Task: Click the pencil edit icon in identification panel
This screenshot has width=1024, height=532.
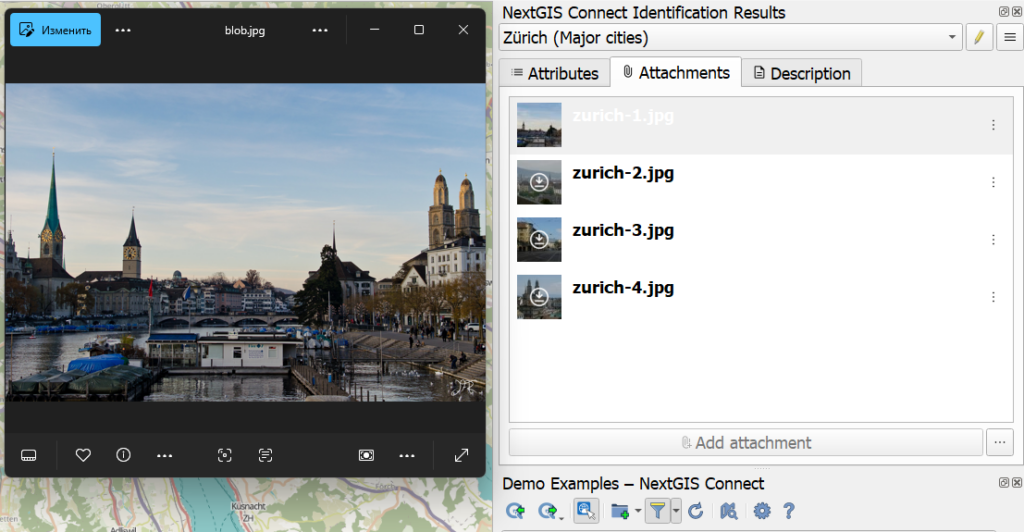Action: tap(979, 37)
